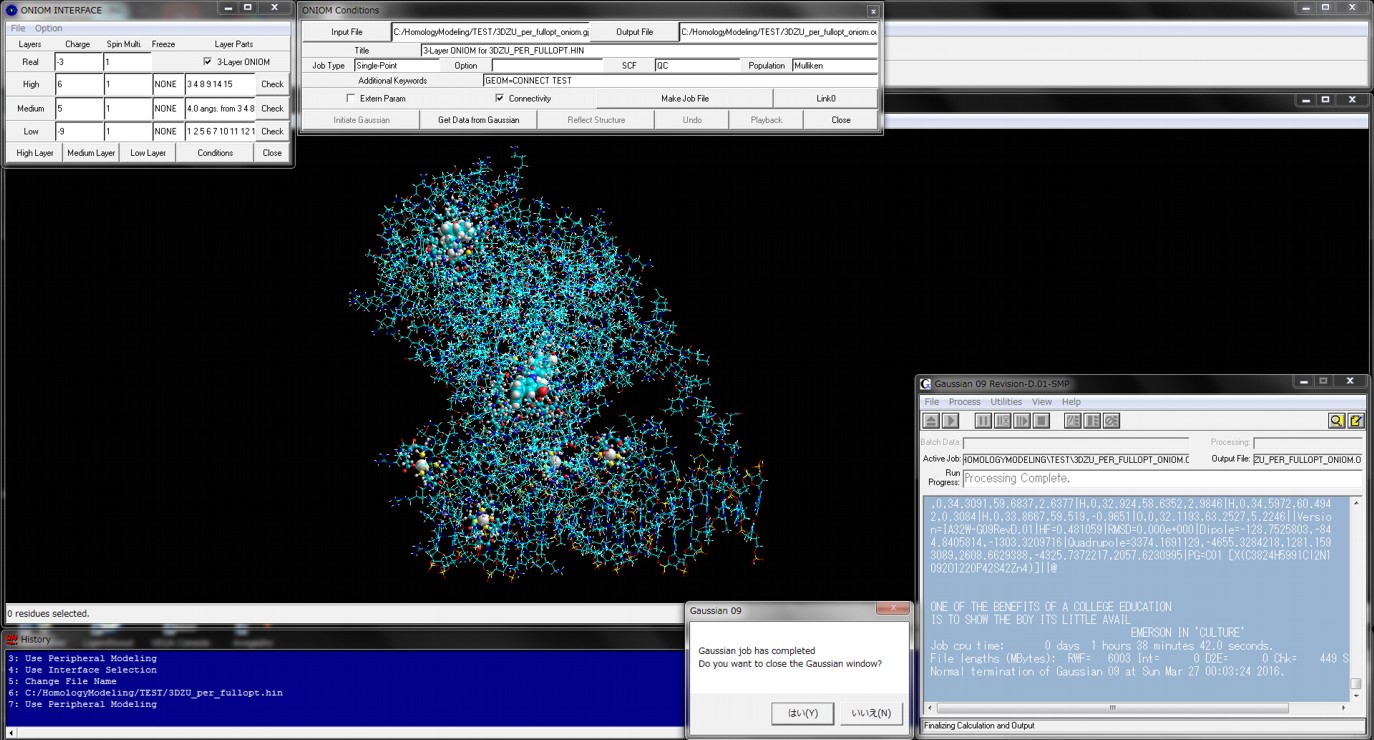Image resolution: width=1374 pixels, height=740 pixels.
Task: Click the Real layer Charge field
Action: click(x=78, y=62)
